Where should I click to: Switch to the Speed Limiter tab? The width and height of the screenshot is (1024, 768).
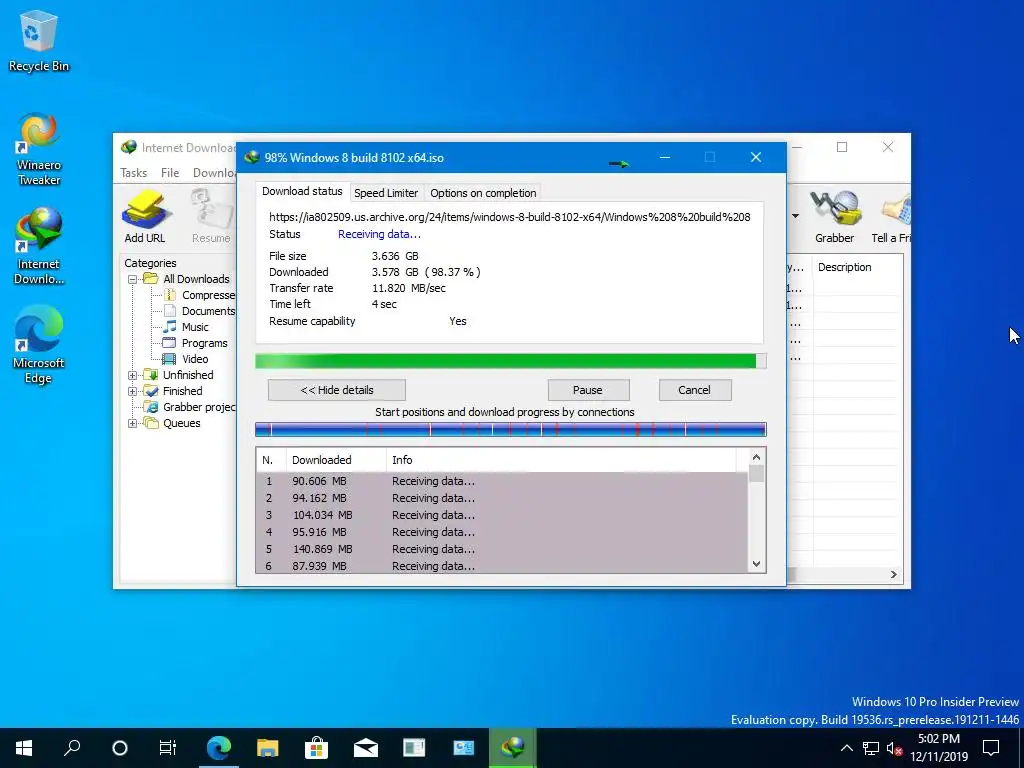385,193
